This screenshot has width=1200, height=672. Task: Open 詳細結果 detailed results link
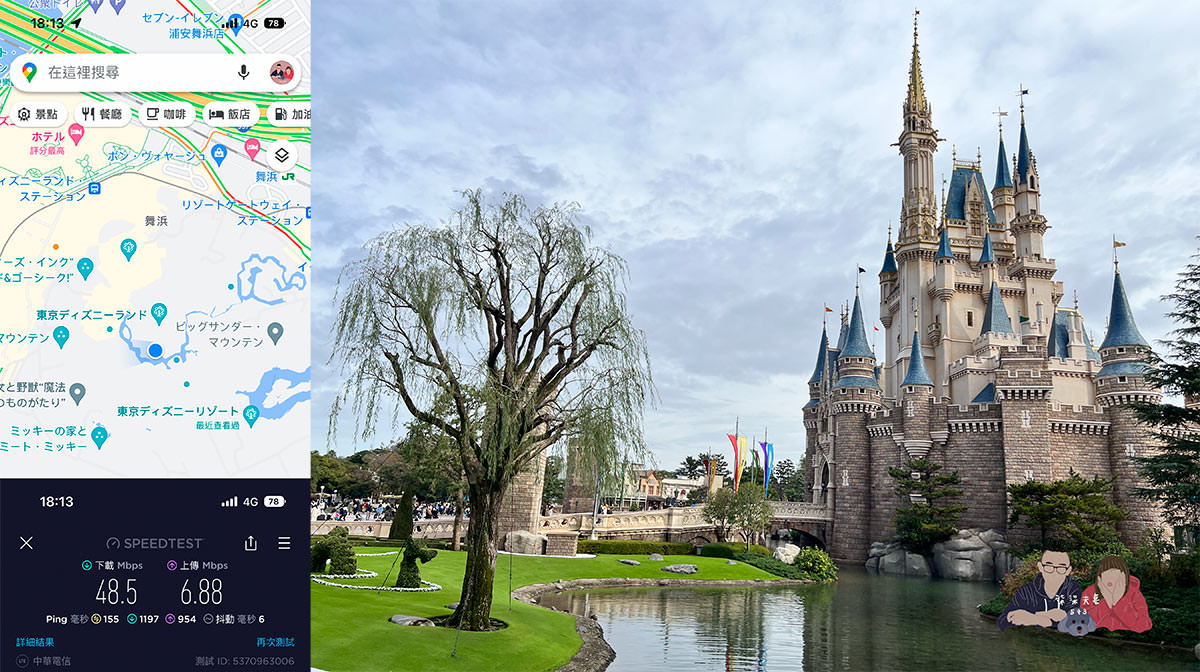click(x=35, y=642)
